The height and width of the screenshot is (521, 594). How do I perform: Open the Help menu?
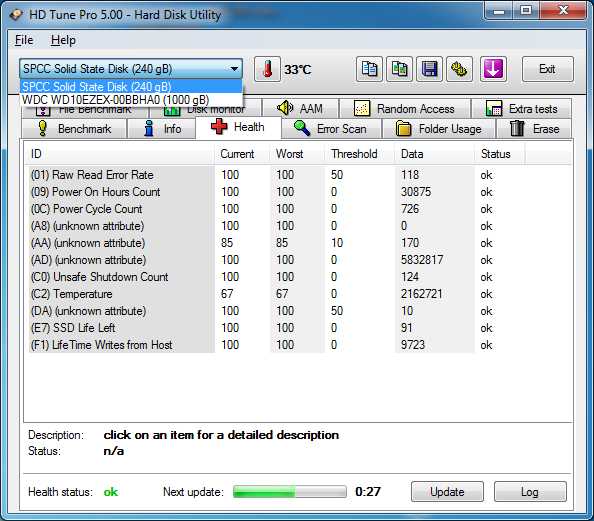coord(63,40)
